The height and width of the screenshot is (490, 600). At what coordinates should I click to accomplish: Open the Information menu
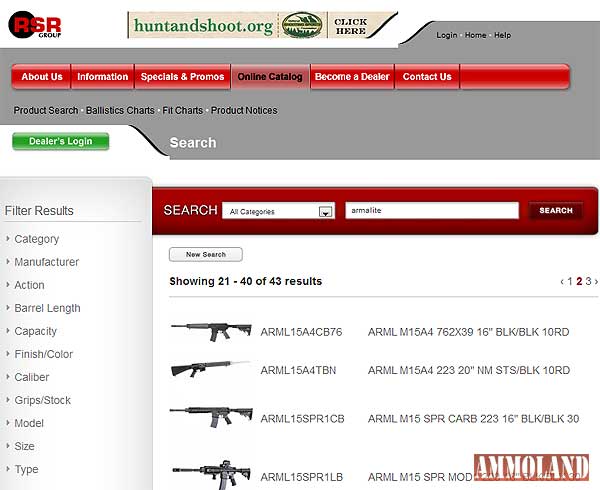coord(103,77)
